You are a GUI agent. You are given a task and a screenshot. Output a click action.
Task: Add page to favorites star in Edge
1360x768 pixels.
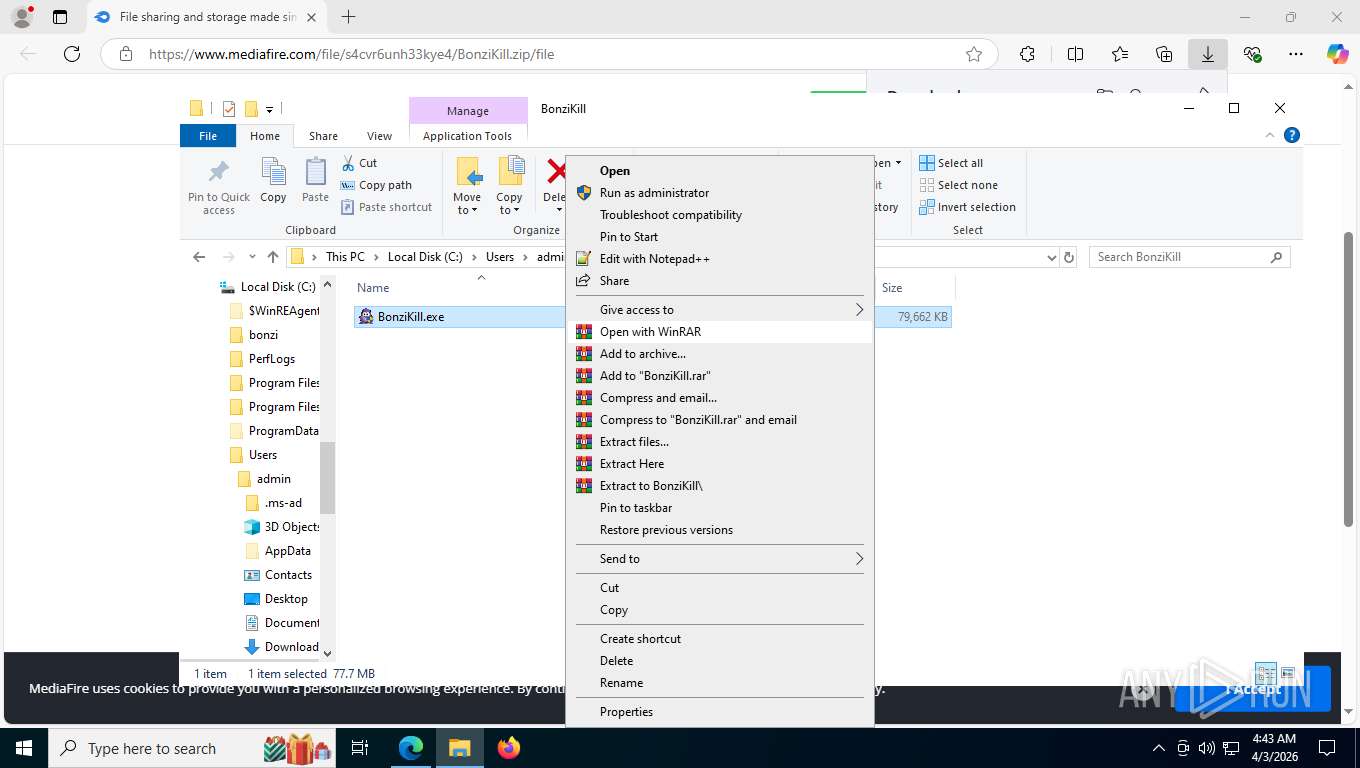click(974, 55)
